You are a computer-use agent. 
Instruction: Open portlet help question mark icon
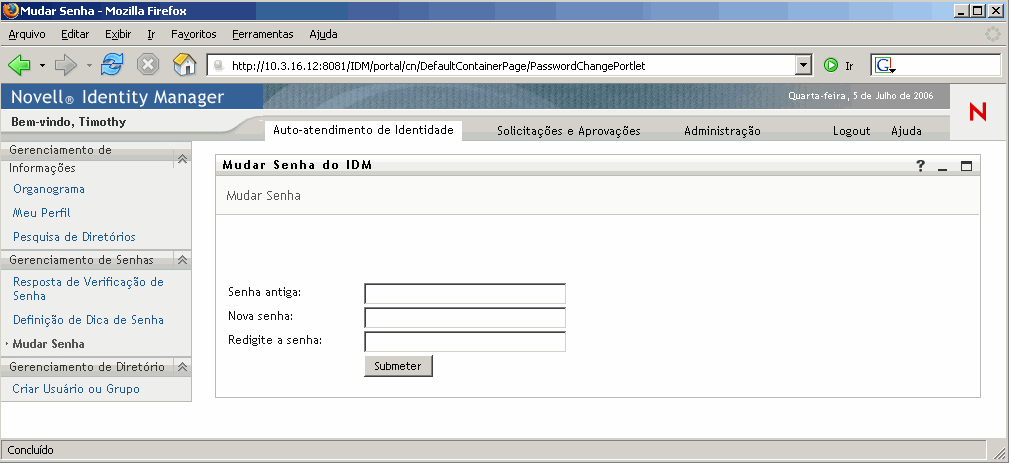click(921, 166)
